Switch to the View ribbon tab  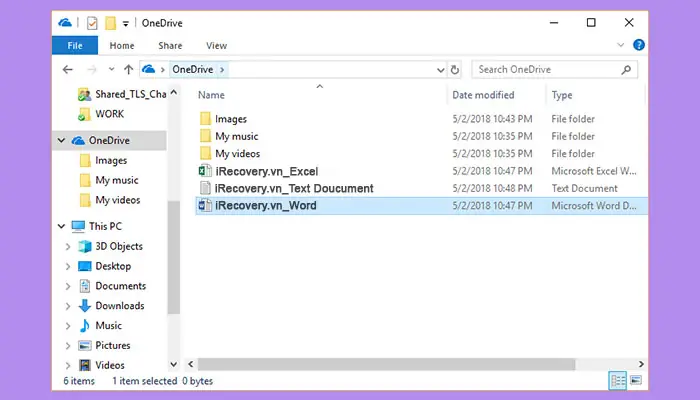[217, 46]
